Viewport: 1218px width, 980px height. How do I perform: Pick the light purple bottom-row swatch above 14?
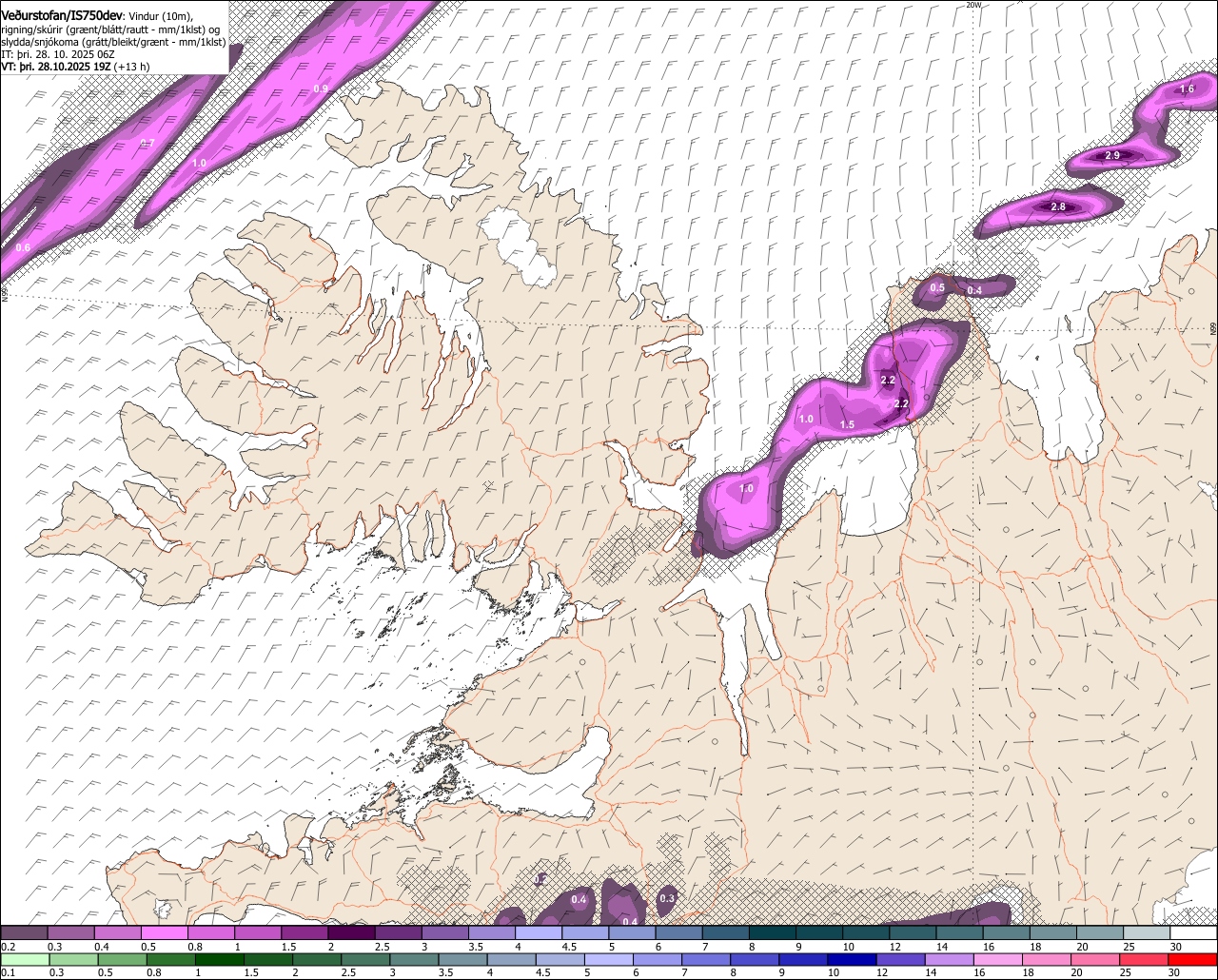click(950, 959)
